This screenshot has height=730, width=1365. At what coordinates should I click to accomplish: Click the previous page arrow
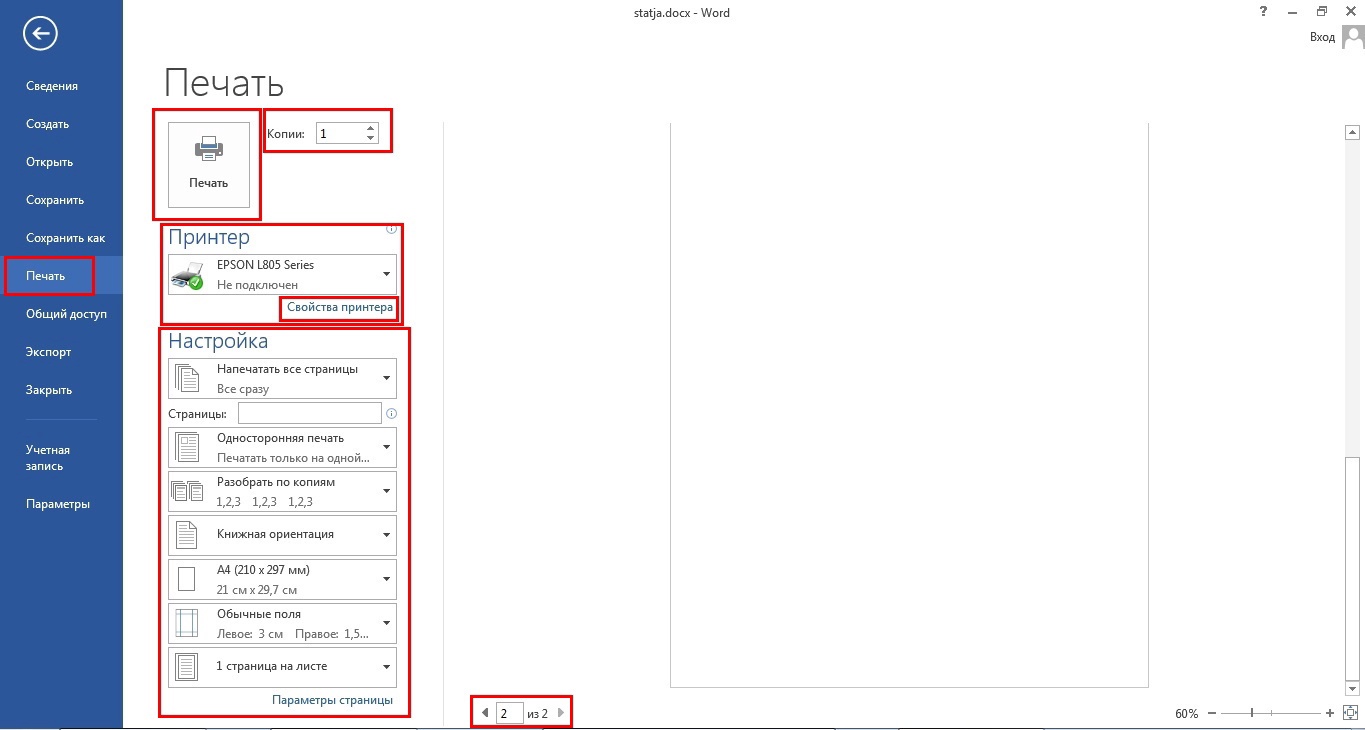485,713
